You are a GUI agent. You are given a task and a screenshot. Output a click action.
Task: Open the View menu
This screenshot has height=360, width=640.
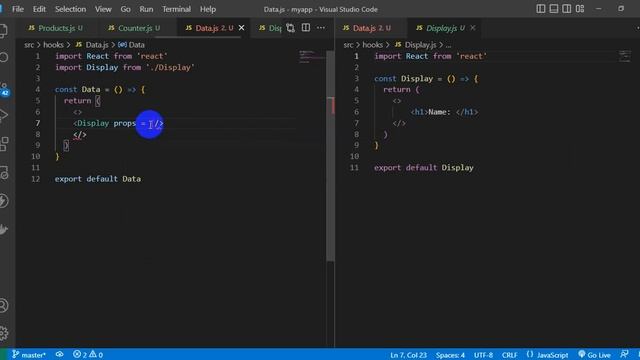(103, 9)
